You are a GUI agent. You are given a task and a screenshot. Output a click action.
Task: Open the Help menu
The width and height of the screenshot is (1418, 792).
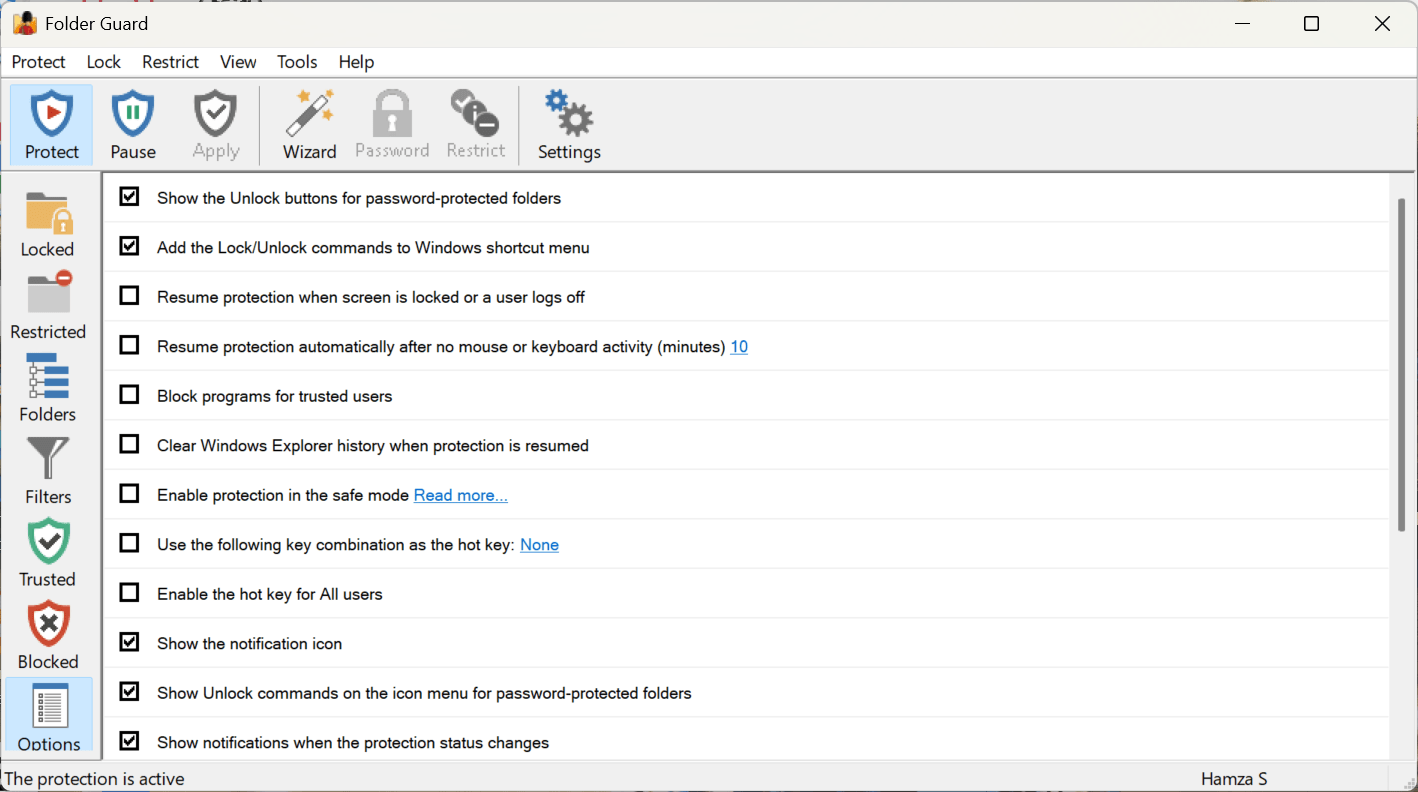pos(356,62)
